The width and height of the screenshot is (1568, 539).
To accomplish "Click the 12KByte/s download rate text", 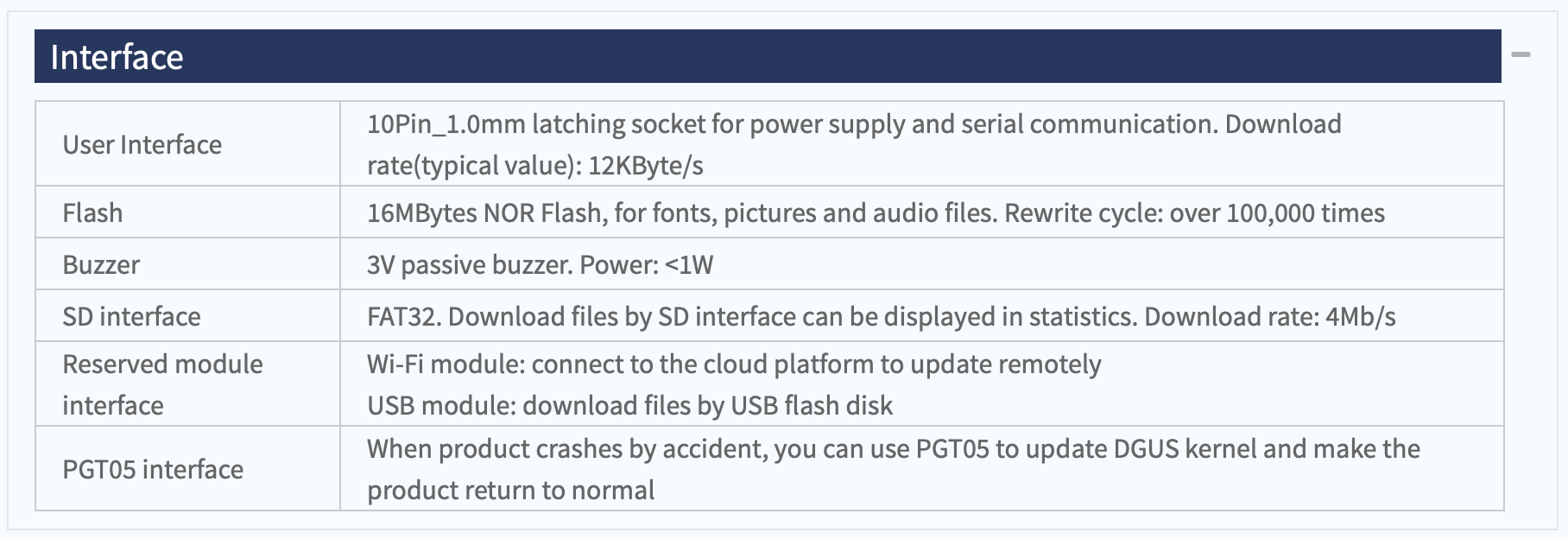I will click(x=646, y=165).
